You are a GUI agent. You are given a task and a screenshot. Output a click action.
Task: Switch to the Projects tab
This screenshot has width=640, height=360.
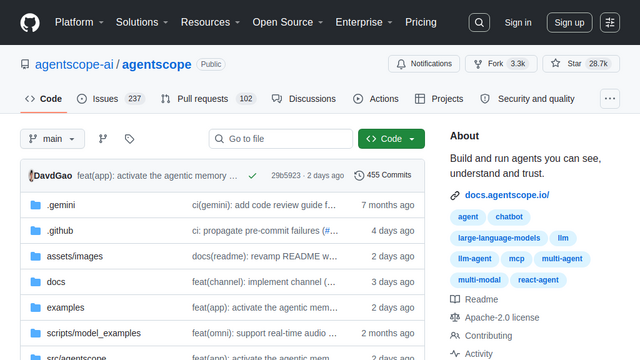(x=439, y=99)
